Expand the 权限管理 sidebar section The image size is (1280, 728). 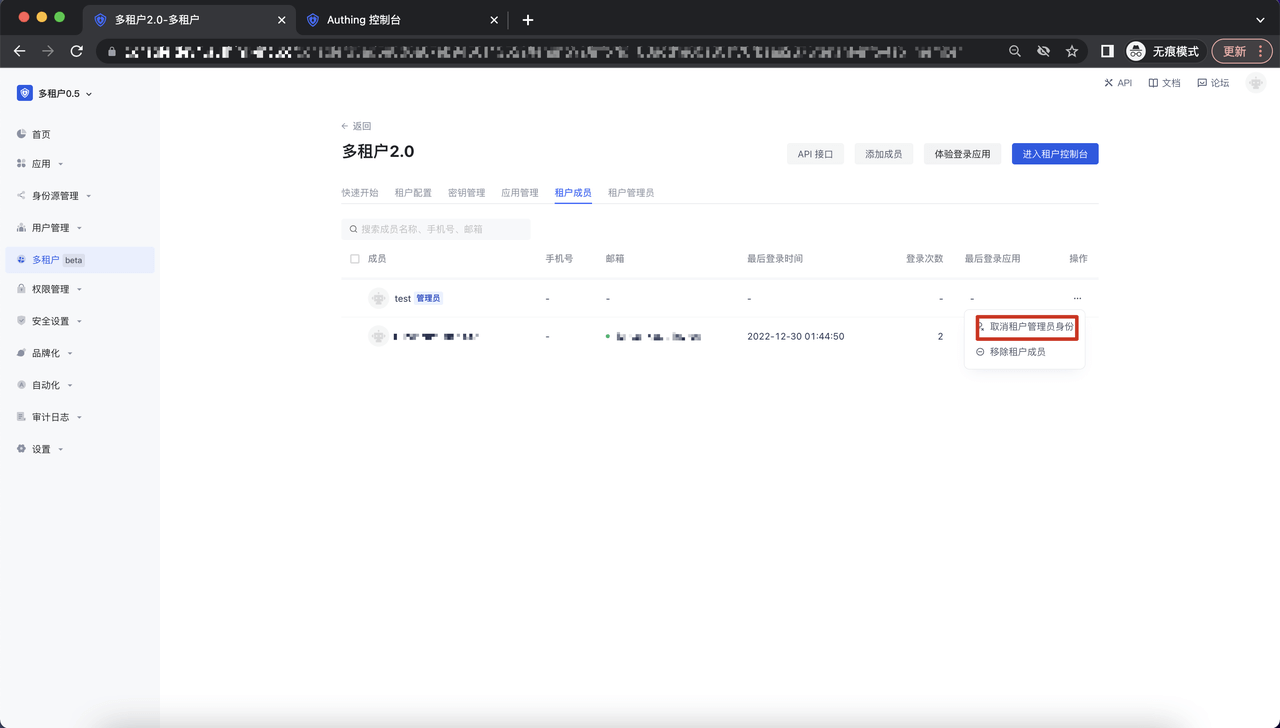[50, 289]
